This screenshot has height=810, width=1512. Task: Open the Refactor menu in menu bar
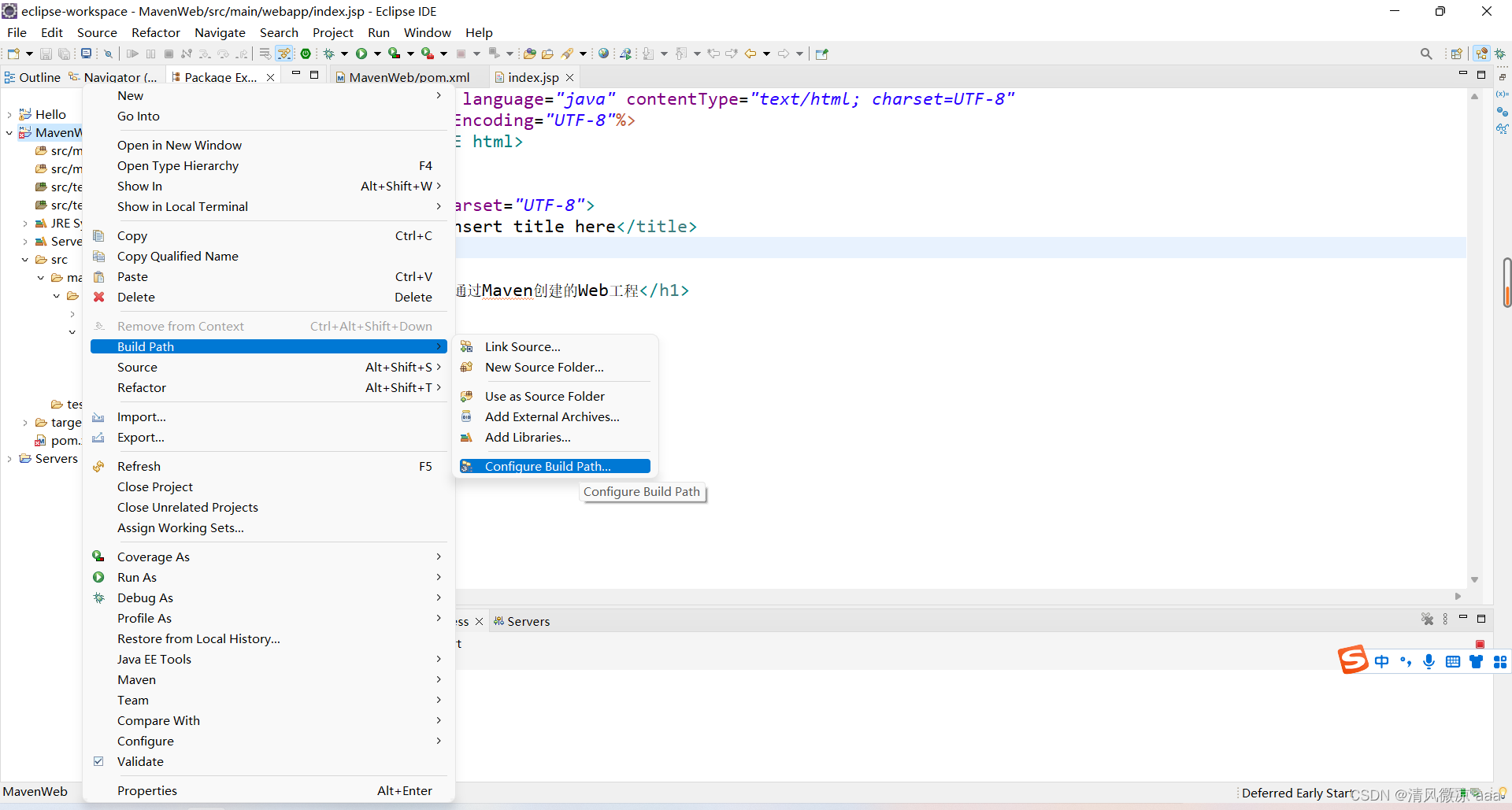click(156, 32)
